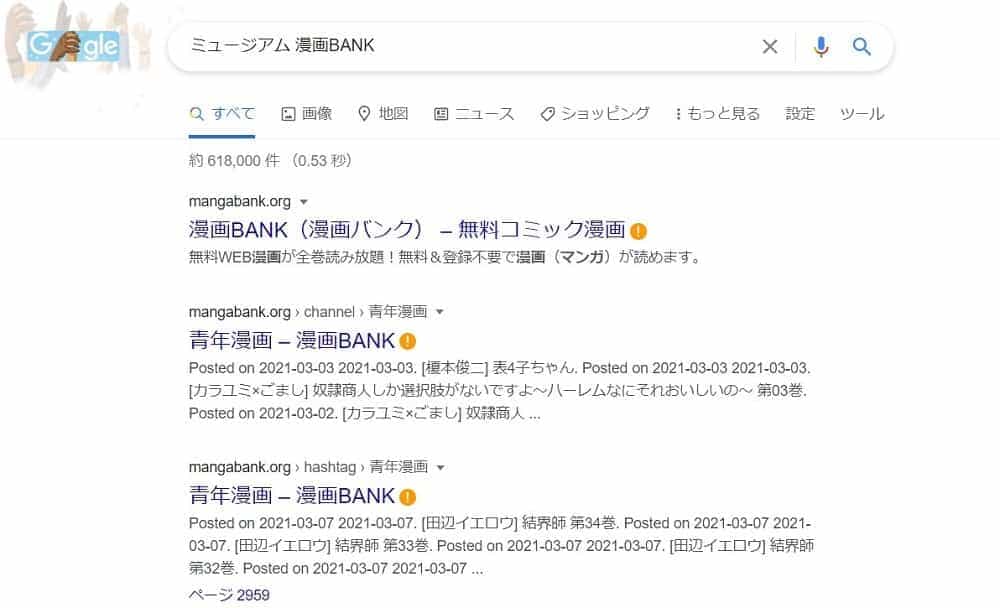The height and width of the screenshot is (608, 1000).
Task: Open the もっと見る menu
Action: click(717, 114)
